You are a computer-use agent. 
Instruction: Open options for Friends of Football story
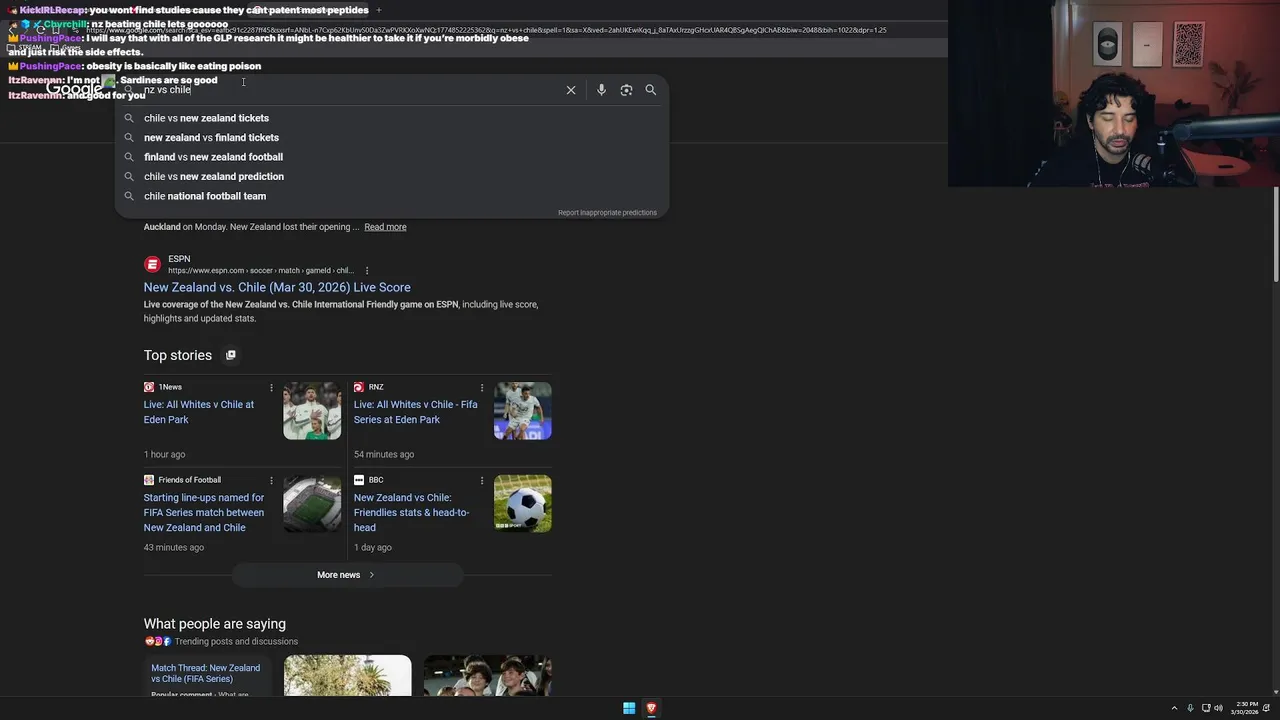(271, 481)
